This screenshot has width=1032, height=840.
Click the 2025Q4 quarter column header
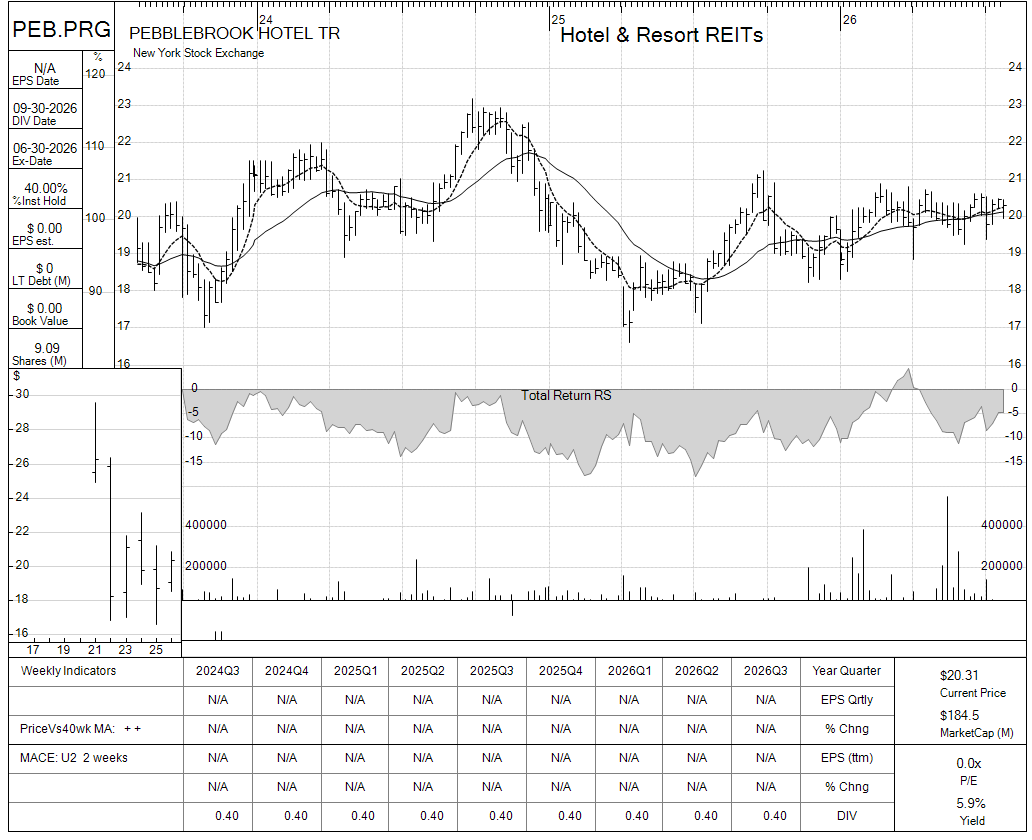[x=561, y=671]
